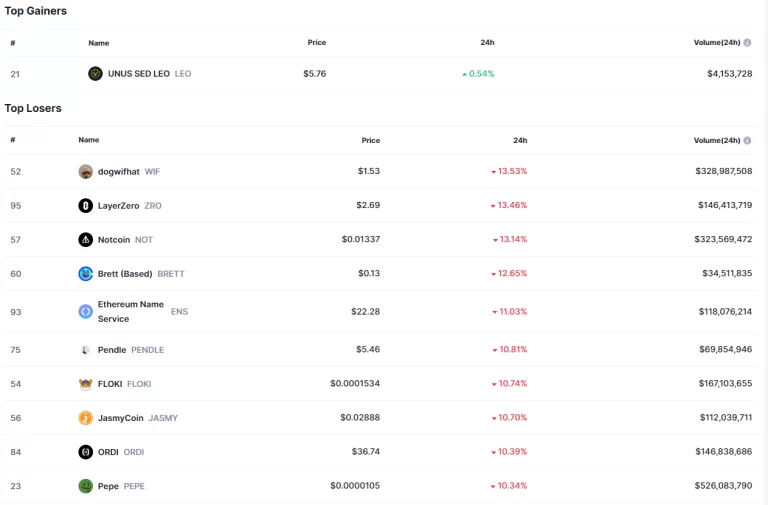Viewport: 768px width, 505px height.
Task: Click the Ethereum Name Service icon
Action: pos(86,312)
